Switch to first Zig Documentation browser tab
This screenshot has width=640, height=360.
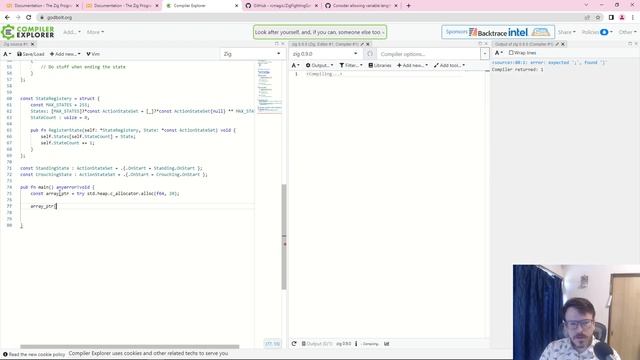tap(42, 6)
